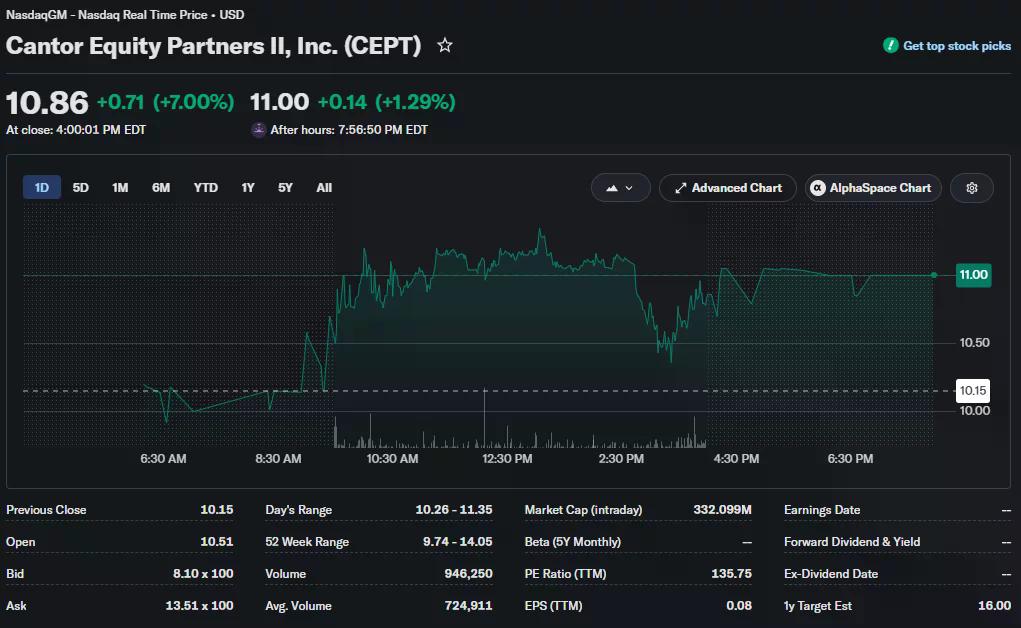Click the 10.15 previous close chart label
This screenshot has height=628, width=1021.
973,391
